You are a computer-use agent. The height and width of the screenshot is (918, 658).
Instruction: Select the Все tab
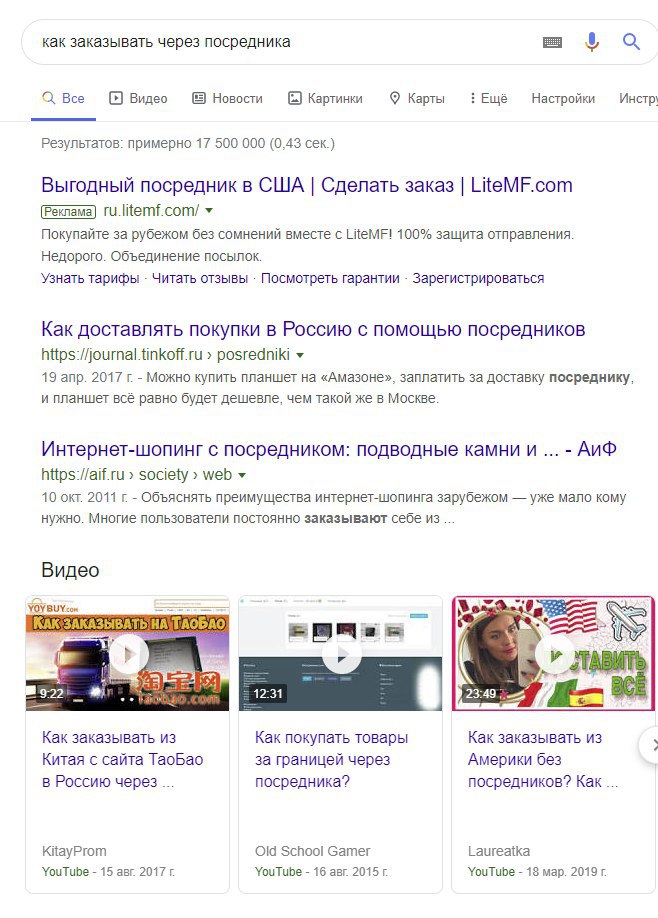click(x=63, y=98)
